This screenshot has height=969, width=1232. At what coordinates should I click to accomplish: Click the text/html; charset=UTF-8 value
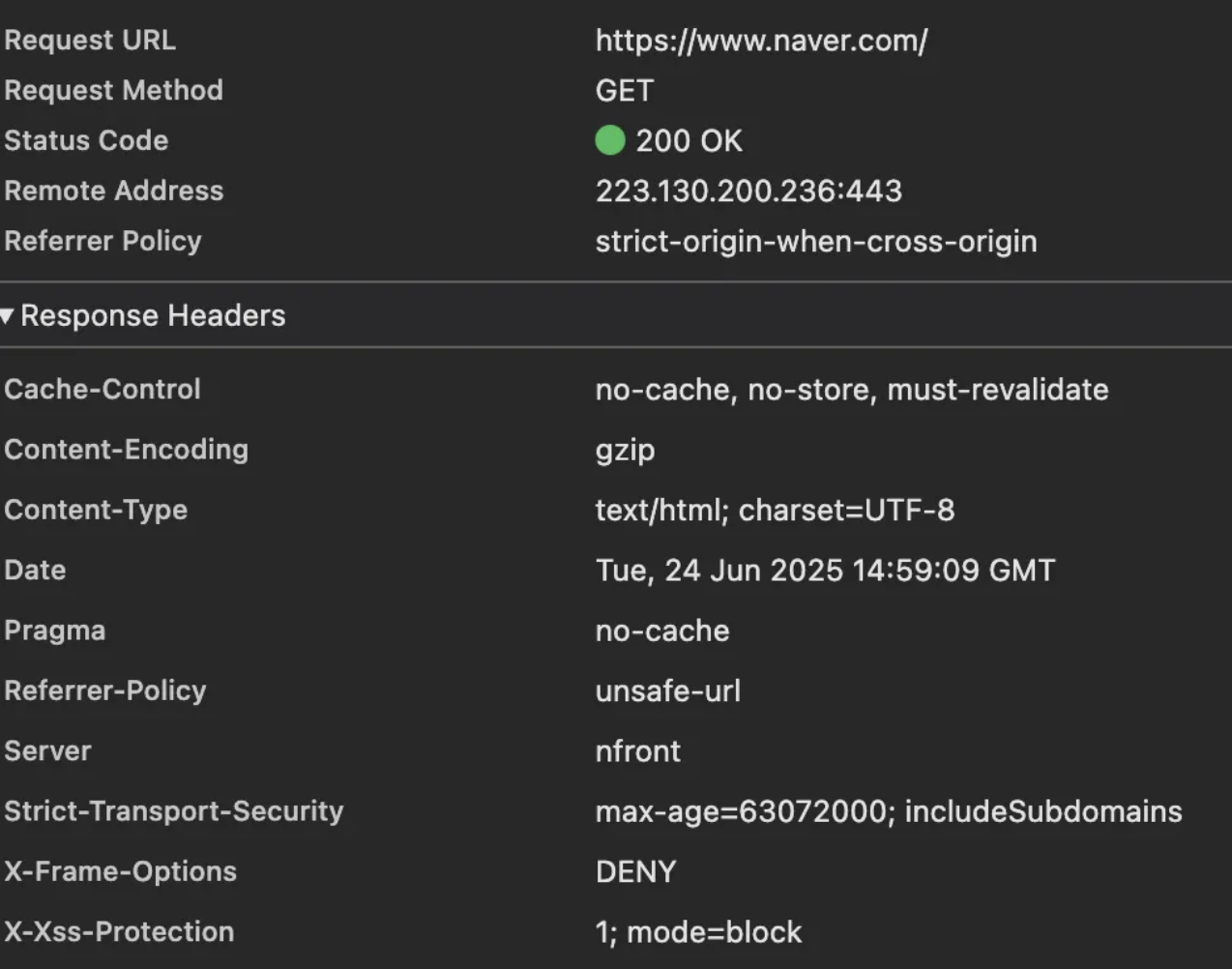[x=775, y=510]
